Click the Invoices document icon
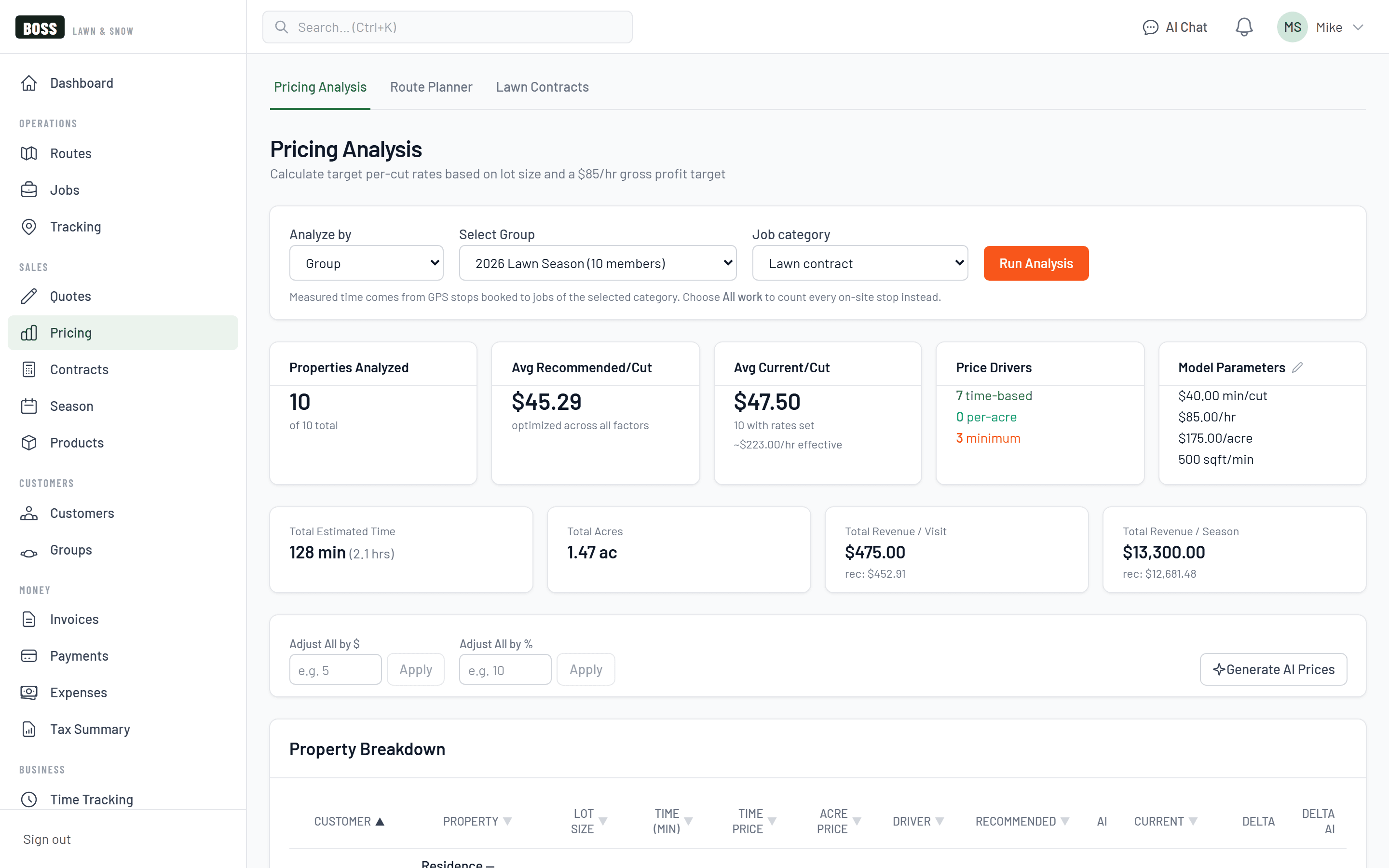The width and height of the screenshot is (1389, 868). click(x=29, y=620)
